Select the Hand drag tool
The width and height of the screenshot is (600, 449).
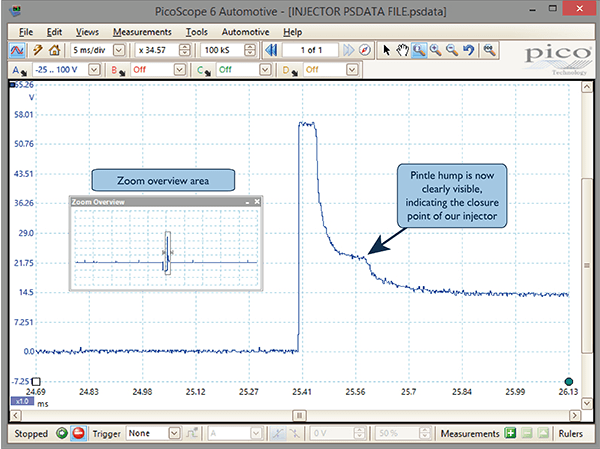coord(402,50)
